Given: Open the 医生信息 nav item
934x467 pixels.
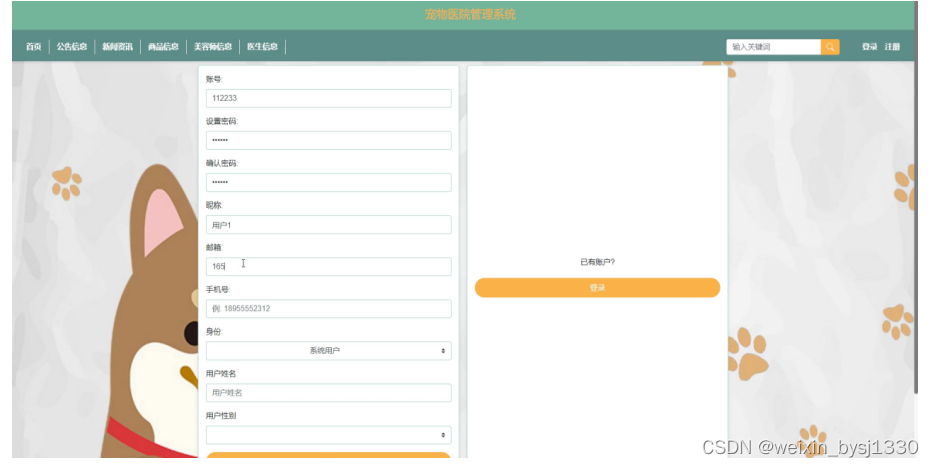Looking at the screenshot, I should click(x=263, y=46).
